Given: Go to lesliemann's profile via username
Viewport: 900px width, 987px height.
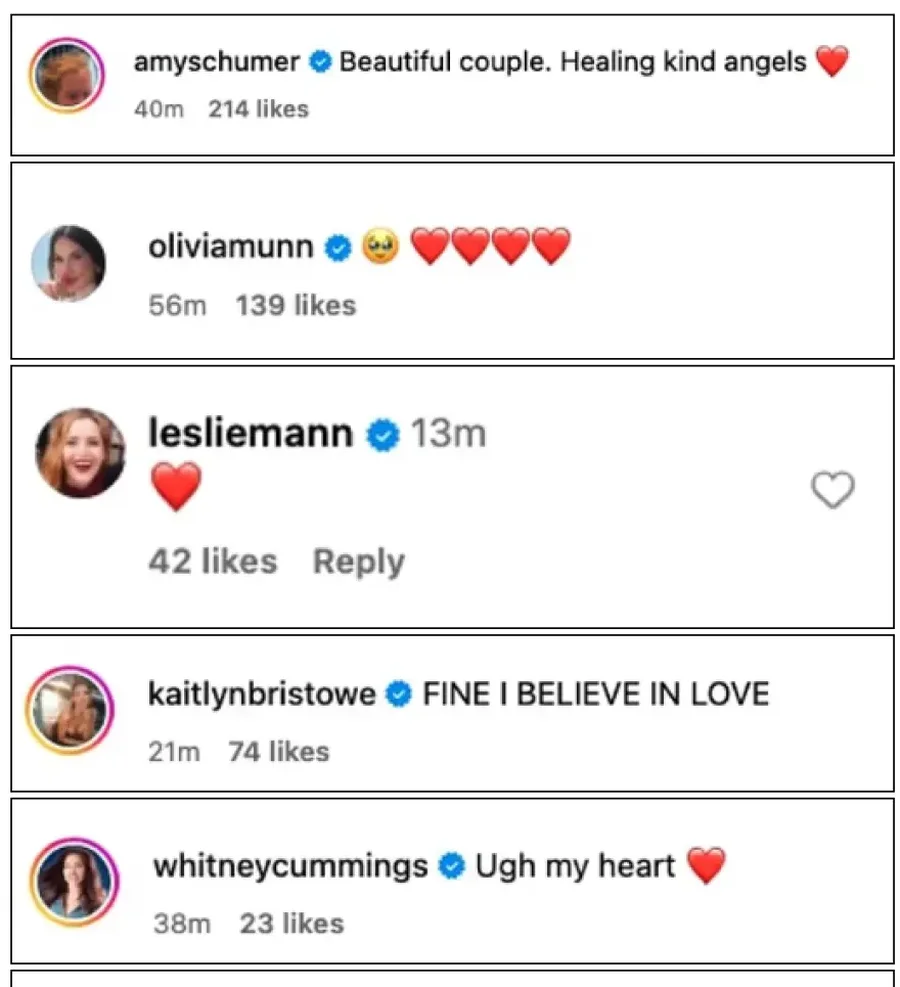Looking at the screenshot, I should [250, 434].
